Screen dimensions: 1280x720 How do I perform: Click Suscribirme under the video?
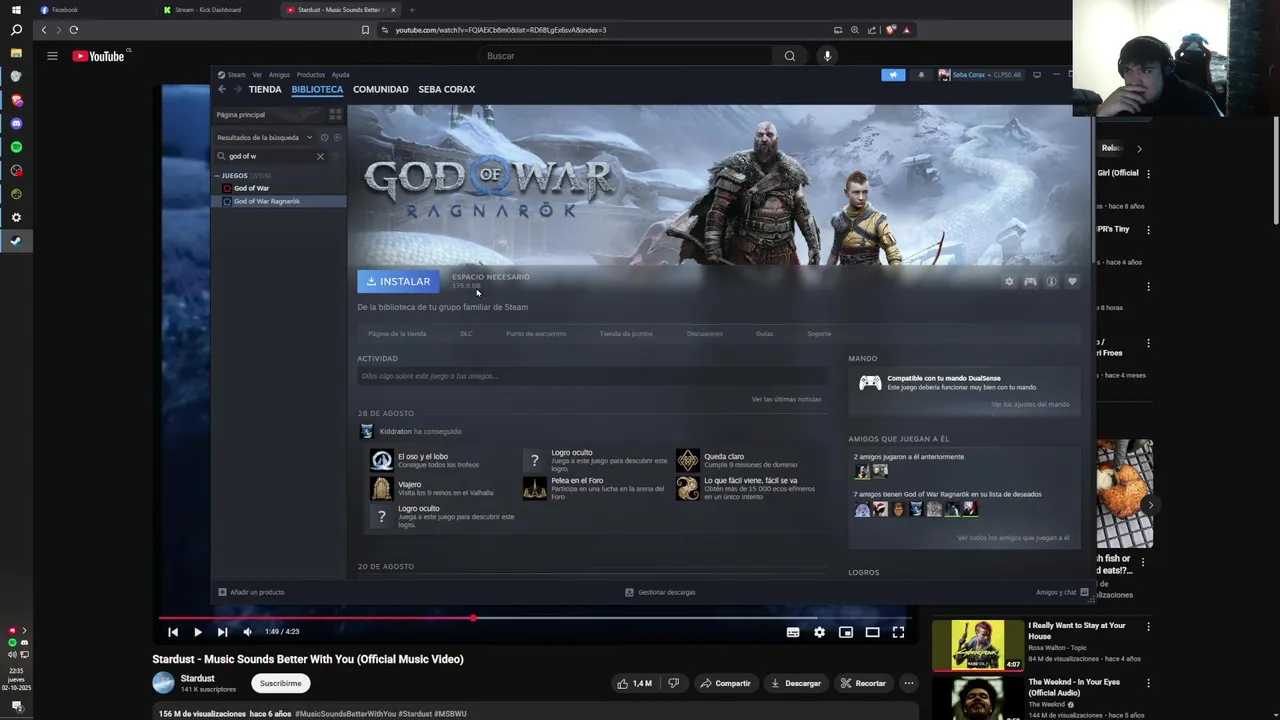[x=280, y=683]
